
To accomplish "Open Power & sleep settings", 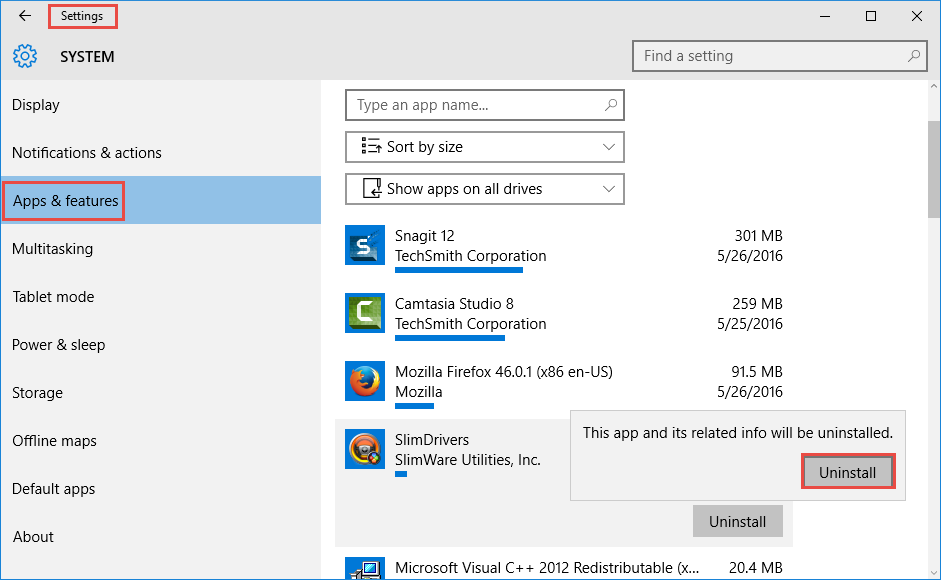I will pyautogui.click(x=161, y=345).
